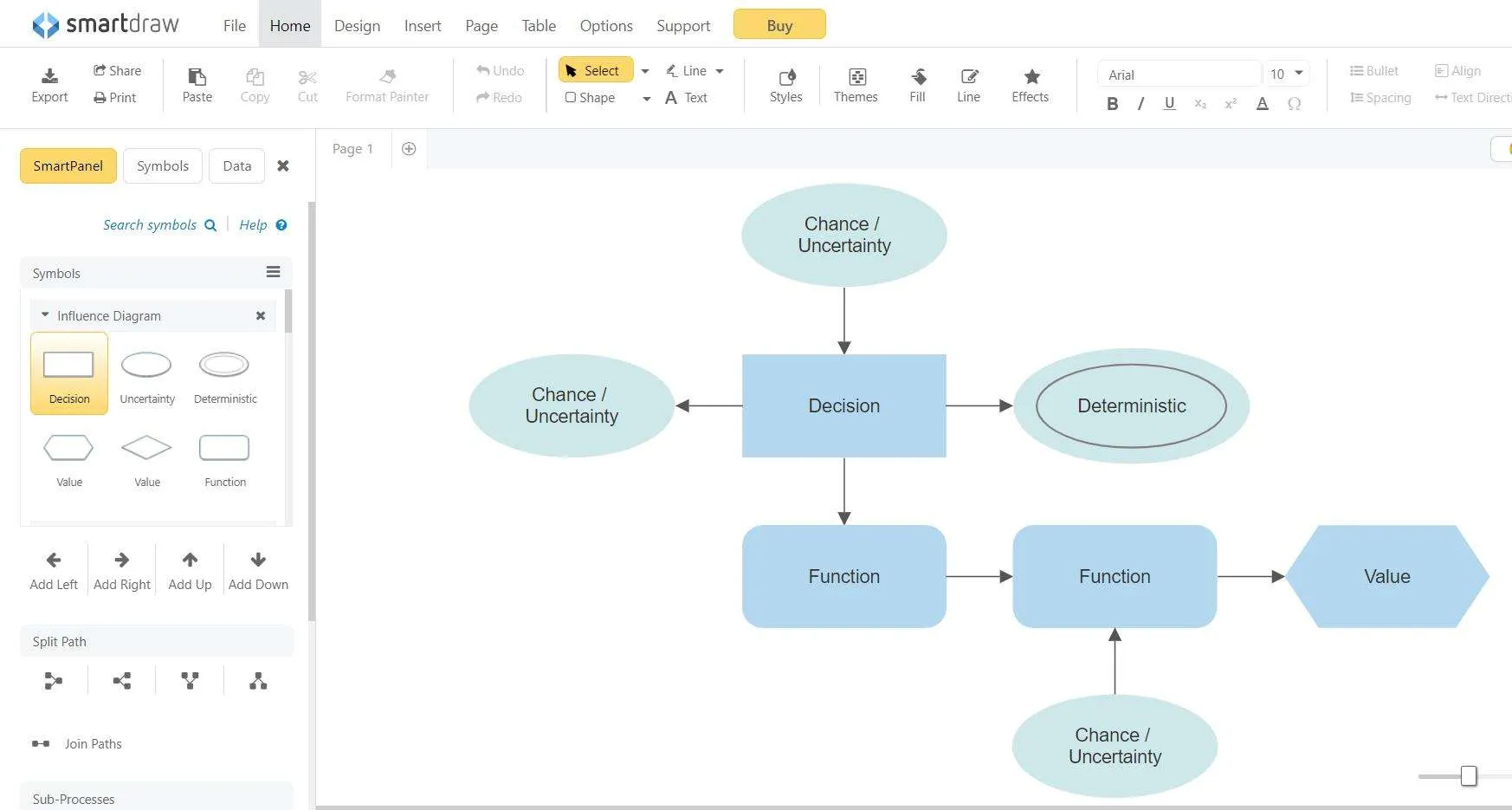Click Add Down arrow
Viewport: 1512px width, 810px height.
[258, 570]
